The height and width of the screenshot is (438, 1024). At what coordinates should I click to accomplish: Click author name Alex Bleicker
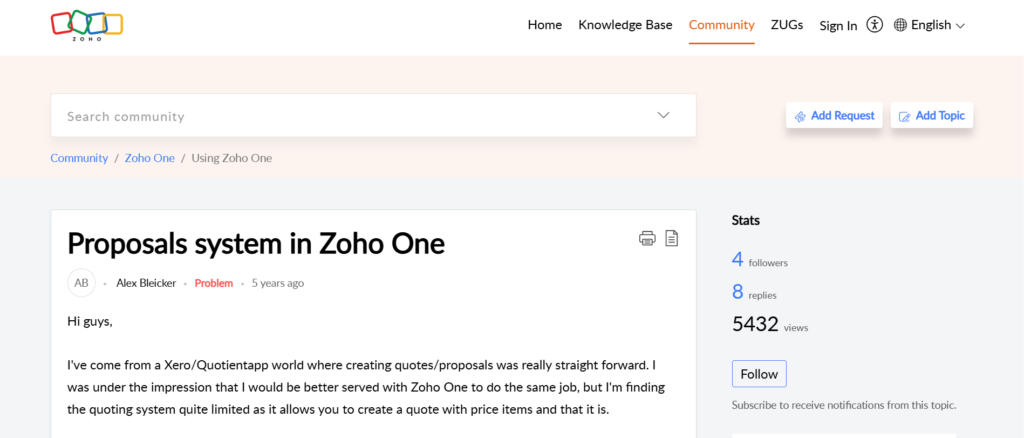(x=146, y=283)
